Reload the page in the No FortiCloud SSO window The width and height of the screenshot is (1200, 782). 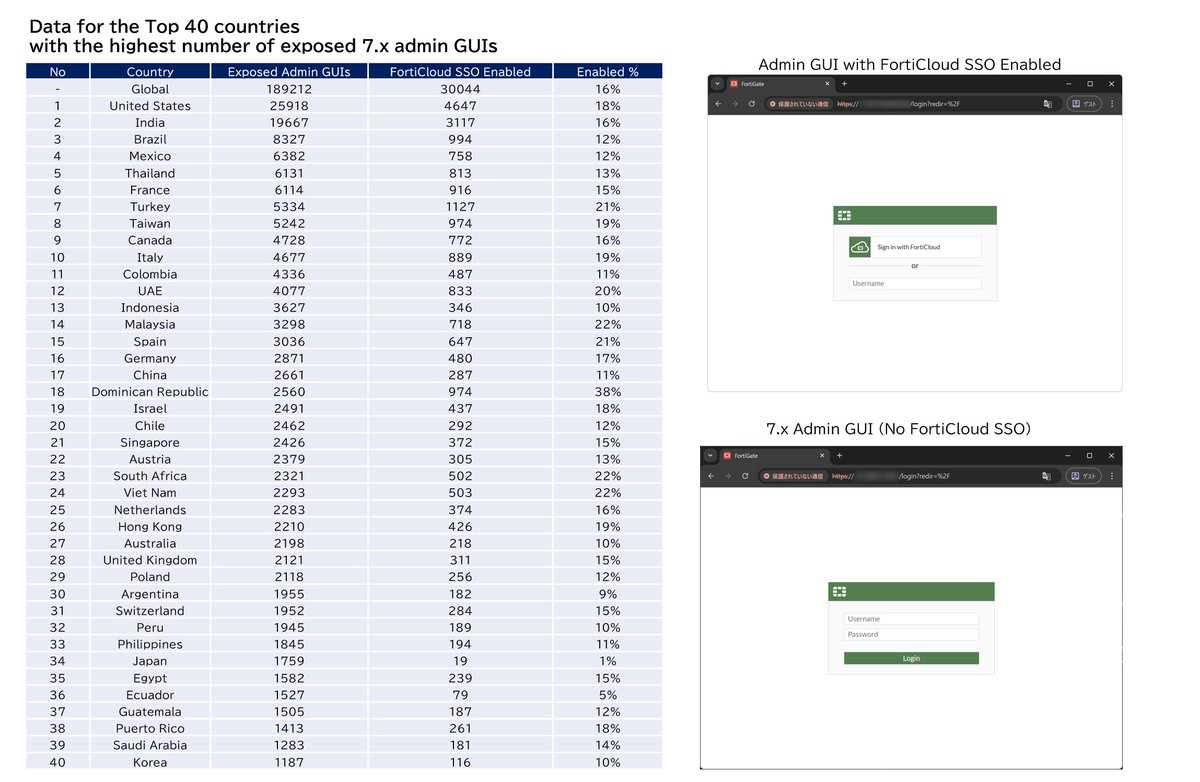point(745,476)
